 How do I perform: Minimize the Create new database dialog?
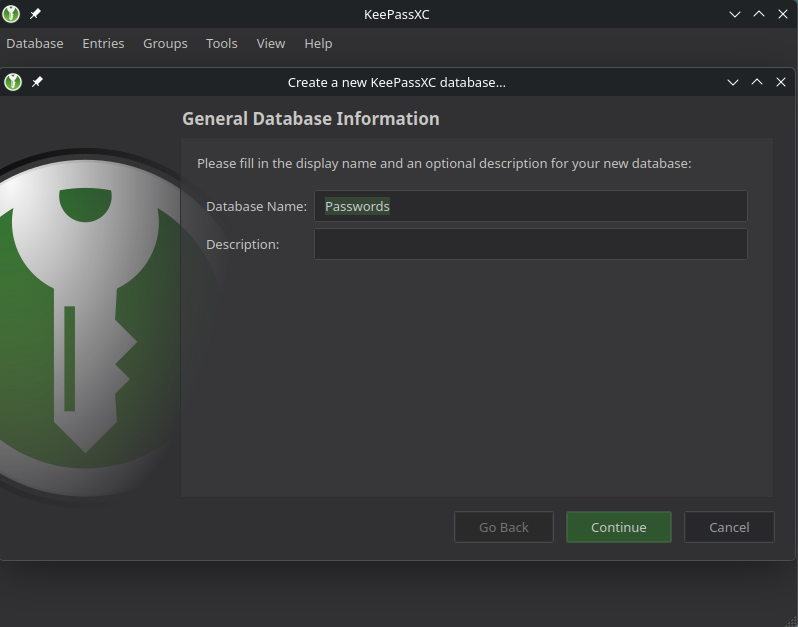pos(732,82)
